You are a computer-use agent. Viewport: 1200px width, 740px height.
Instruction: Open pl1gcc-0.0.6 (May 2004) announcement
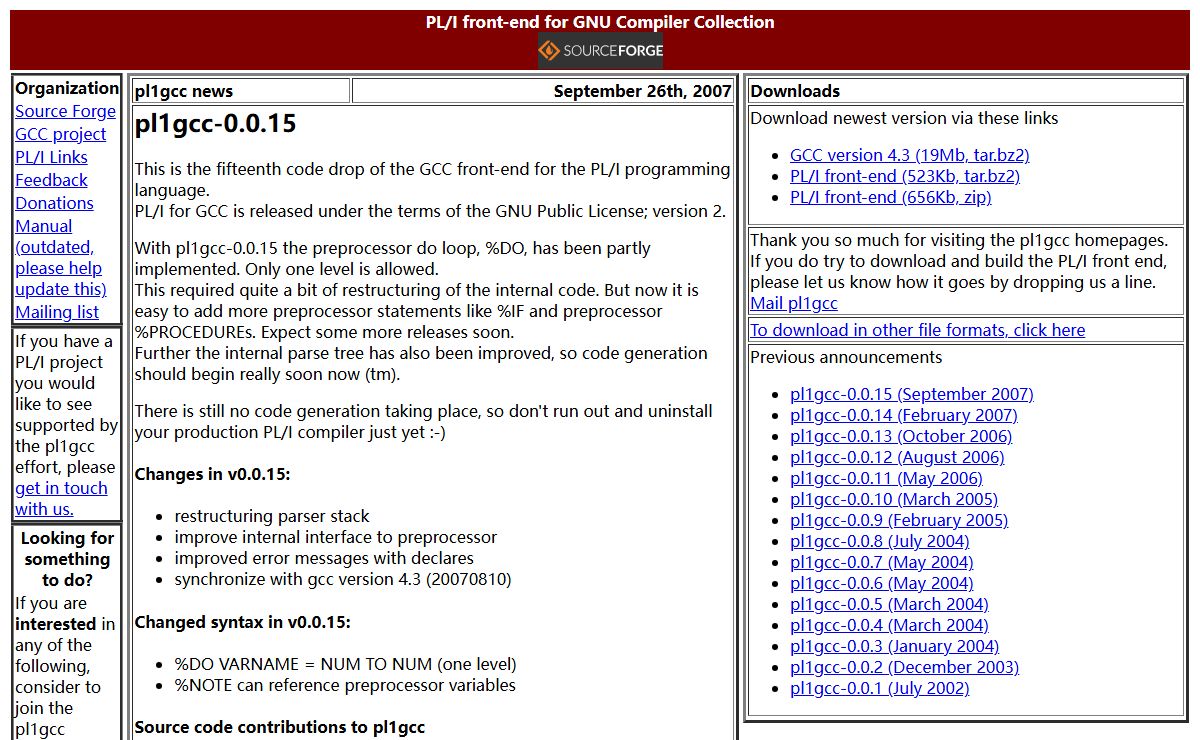(882, 583)
